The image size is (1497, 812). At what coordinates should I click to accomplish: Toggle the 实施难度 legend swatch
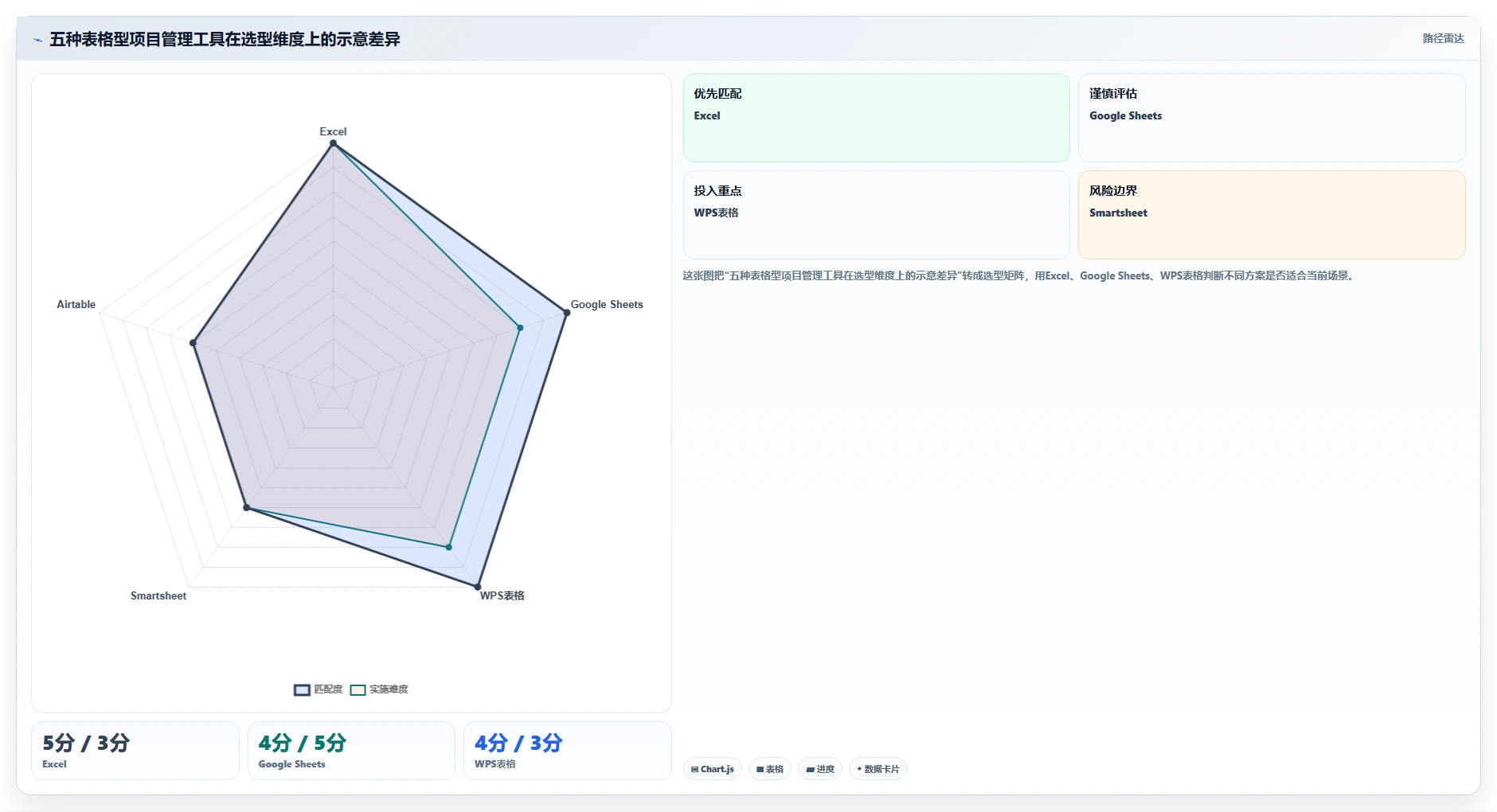[x=358, y=690]
